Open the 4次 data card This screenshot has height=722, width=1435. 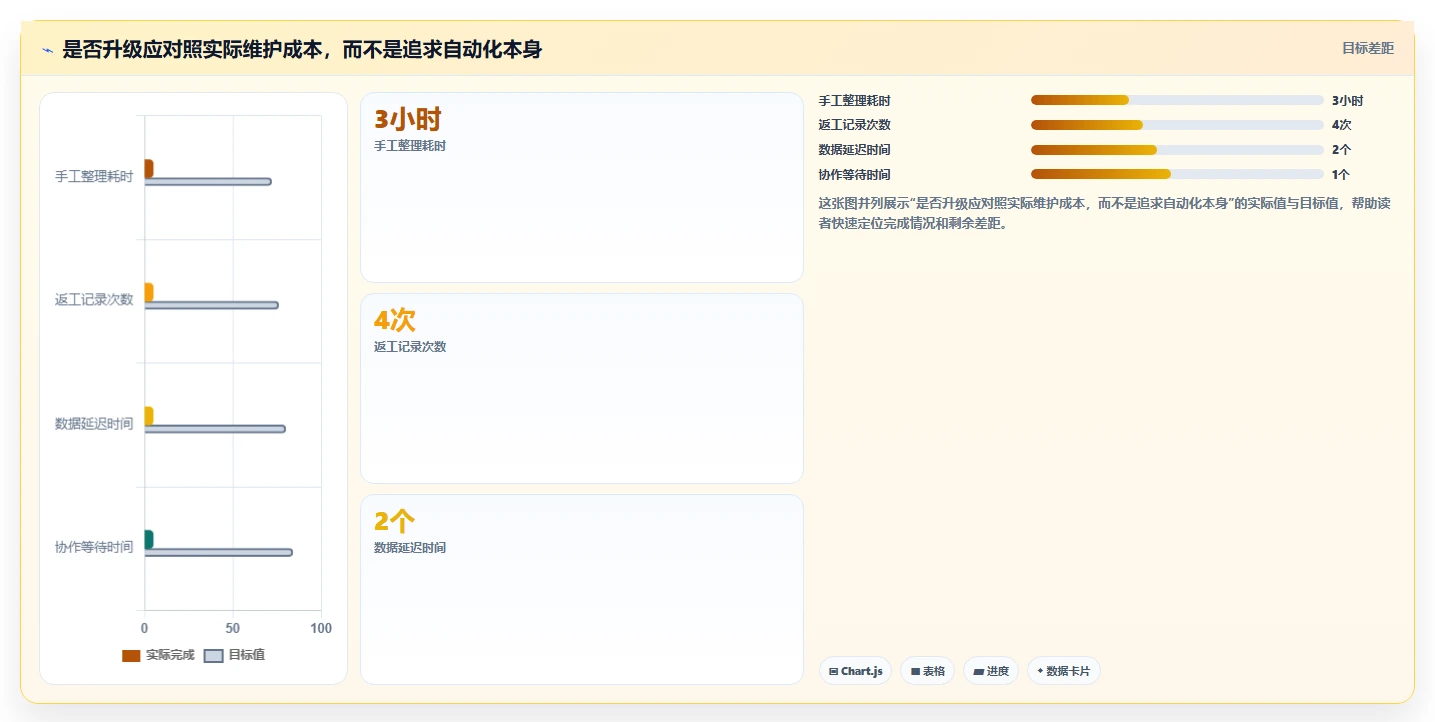582,389
